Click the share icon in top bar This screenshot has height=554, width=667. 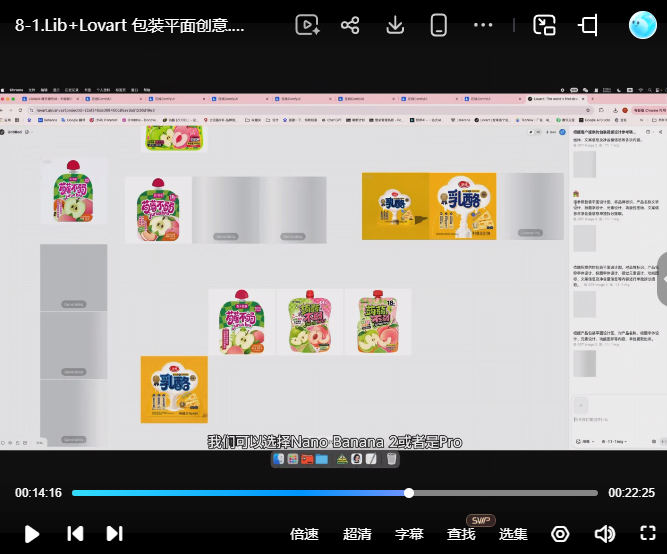(350, 26)
